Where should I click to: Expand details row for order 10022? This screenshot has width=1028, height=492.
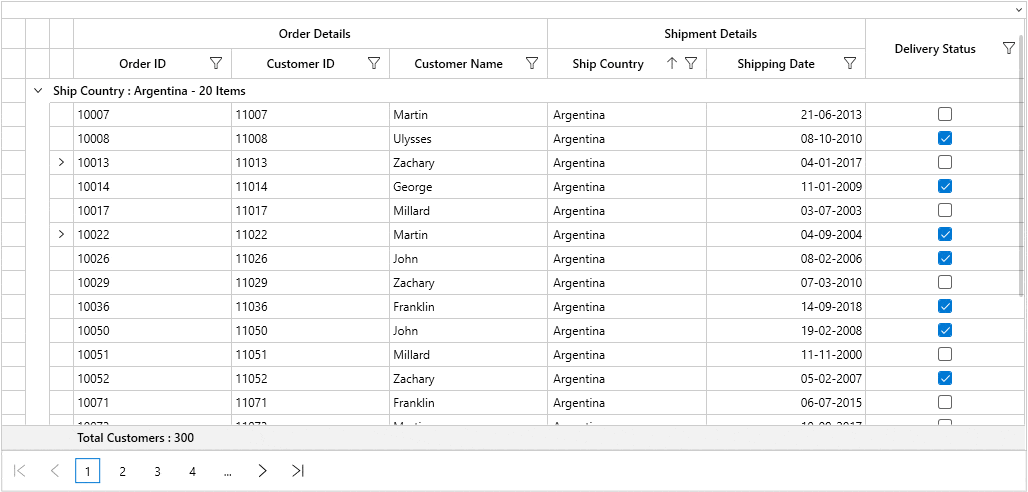tap(61, 234)
